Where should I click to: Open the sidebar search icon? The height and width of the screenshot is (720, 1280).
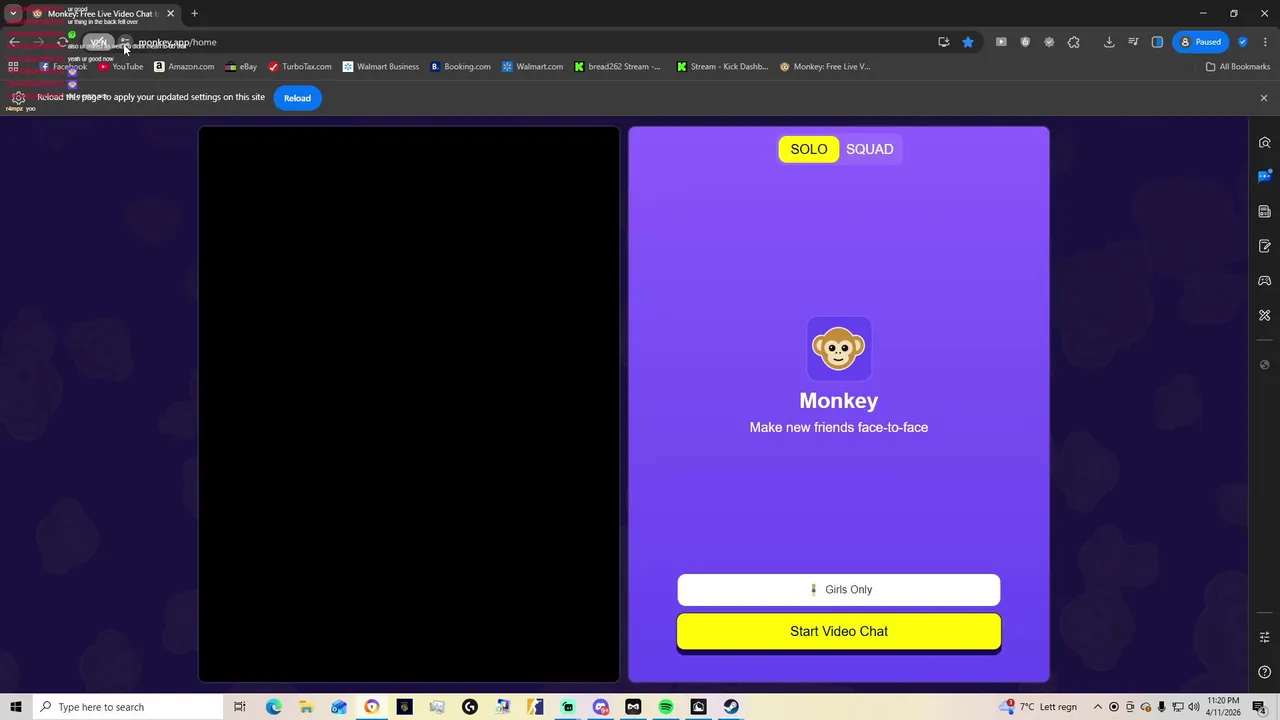point(1265,143)
